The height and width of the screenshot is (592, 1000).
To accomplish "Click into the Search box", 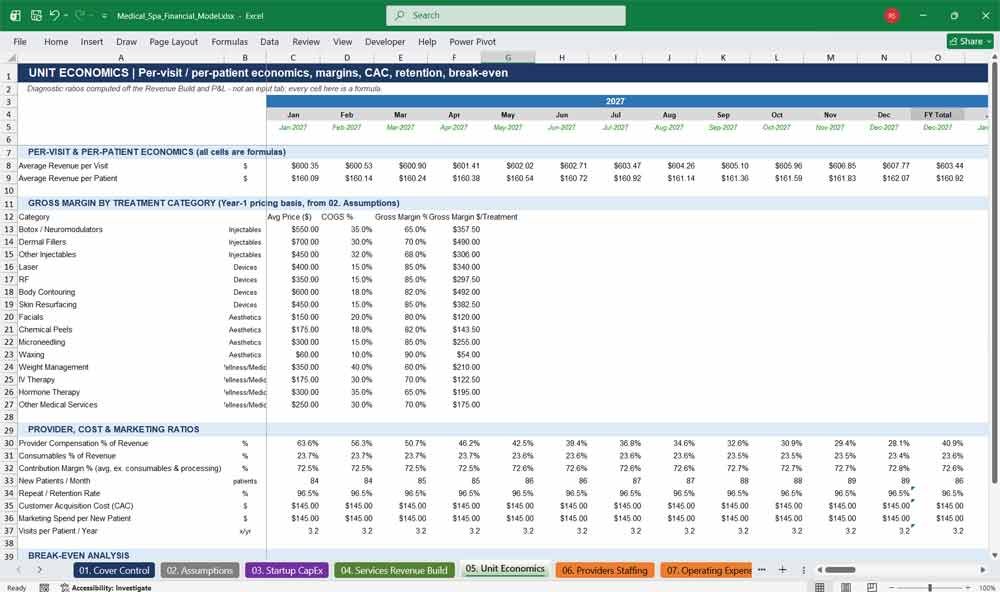I will click(x=506, y=15).
